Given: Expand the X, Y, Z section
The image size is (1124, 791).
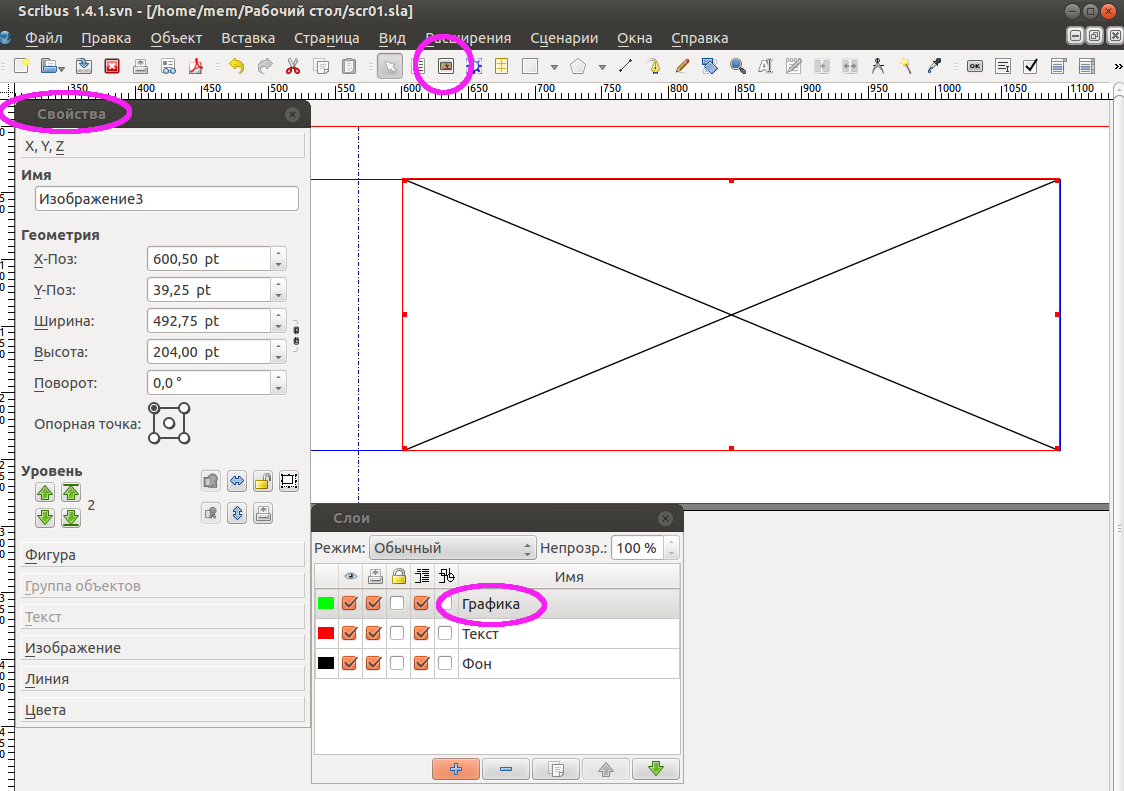Looking at the screenshot, I should pos(163,146).
